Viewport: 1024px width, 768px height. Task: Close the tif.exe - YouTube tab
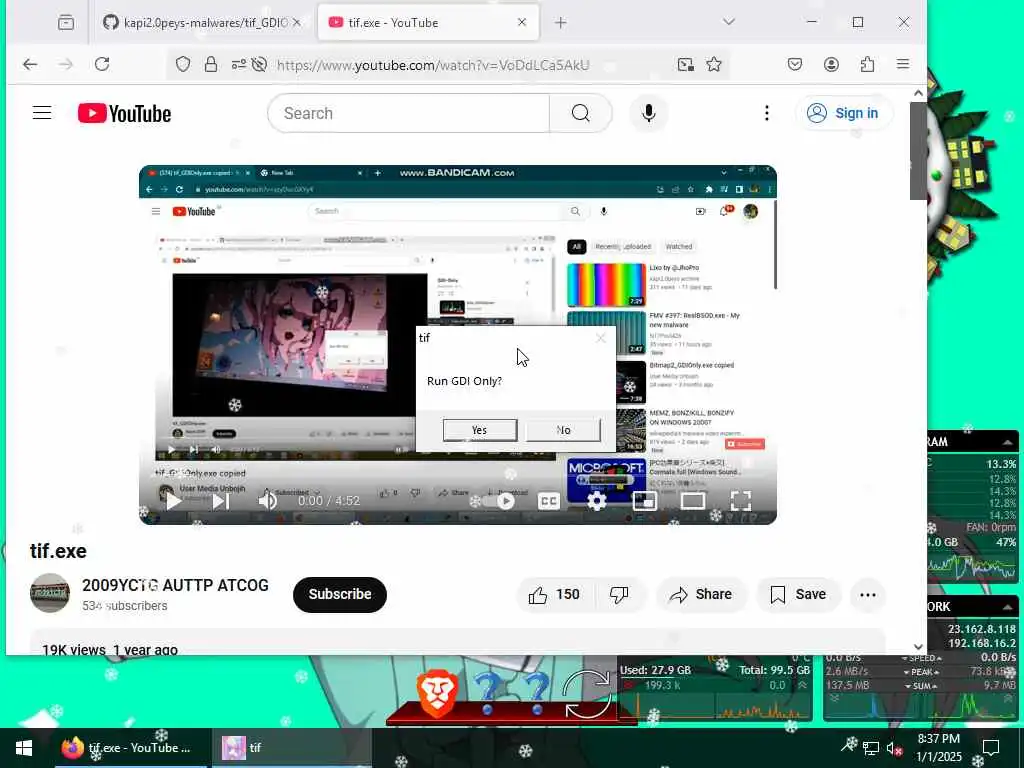point(522,23)
